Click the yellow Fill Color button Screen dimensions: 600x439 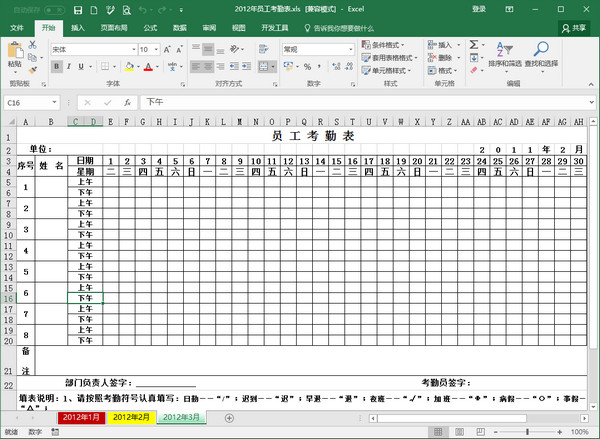(127, 67)
